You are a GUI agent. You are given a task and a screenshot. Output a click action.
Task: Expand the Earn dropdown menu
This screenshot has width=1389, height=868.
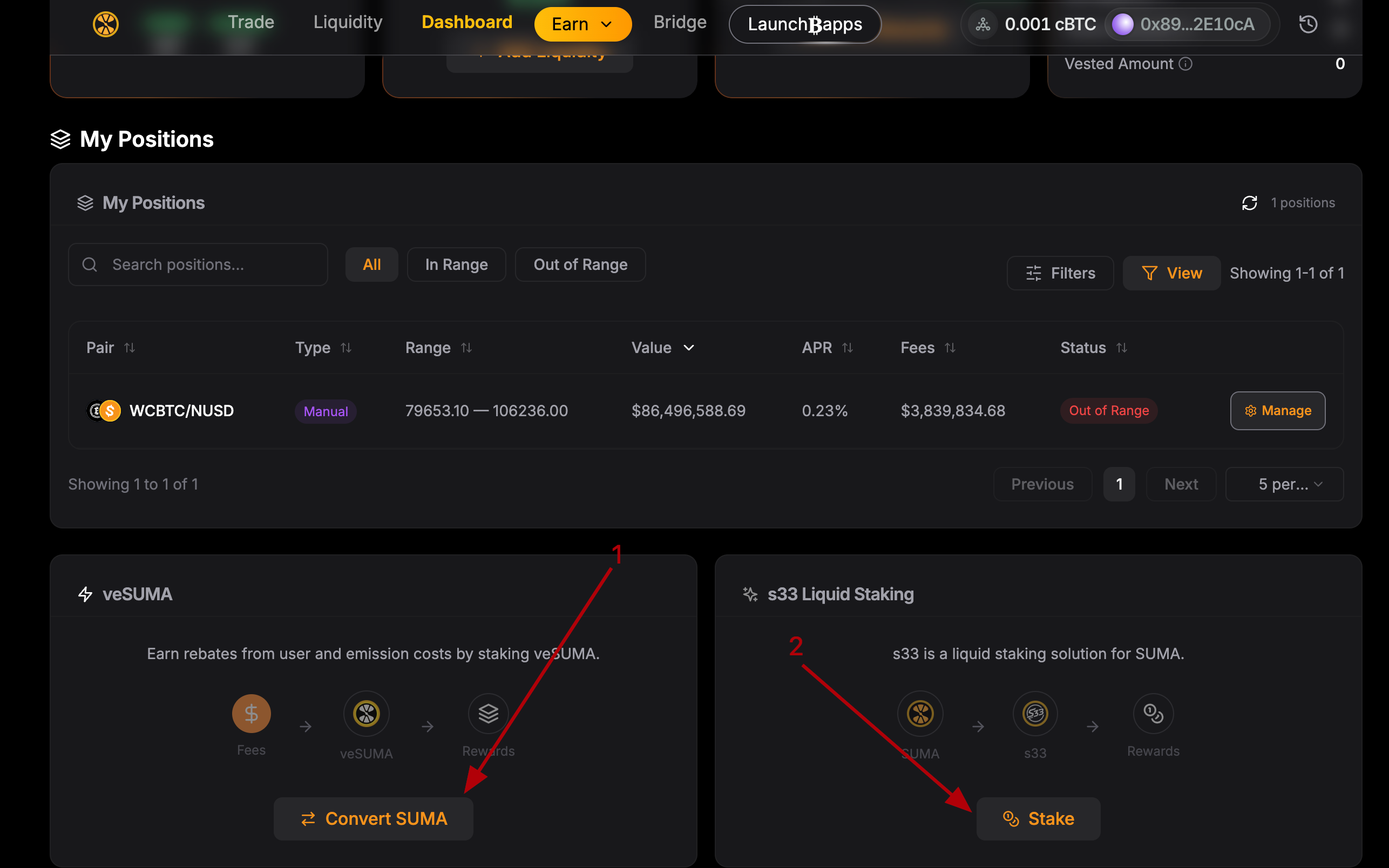click(582, 24)
